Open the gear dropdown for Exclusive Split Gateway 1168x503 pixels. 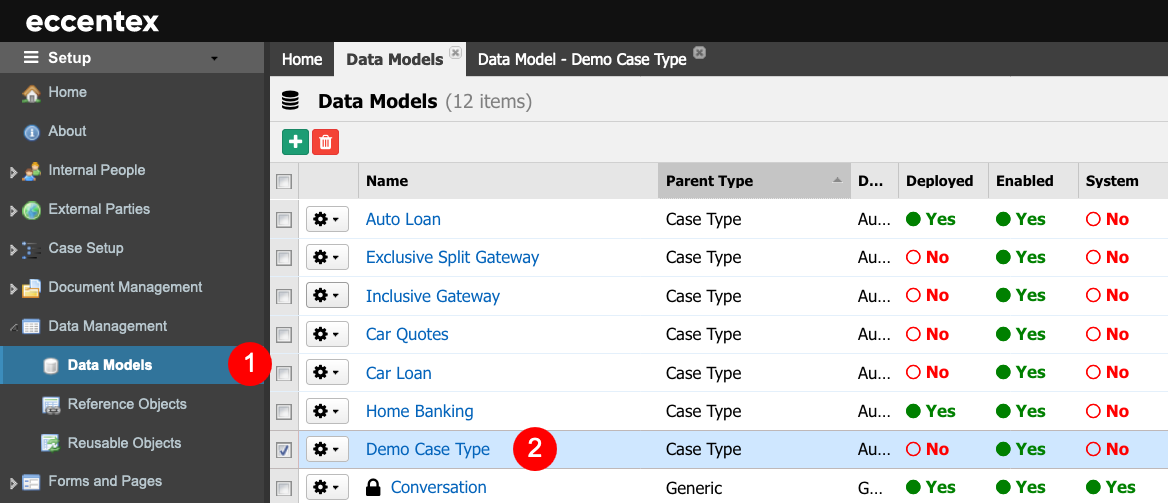point(327,258)
